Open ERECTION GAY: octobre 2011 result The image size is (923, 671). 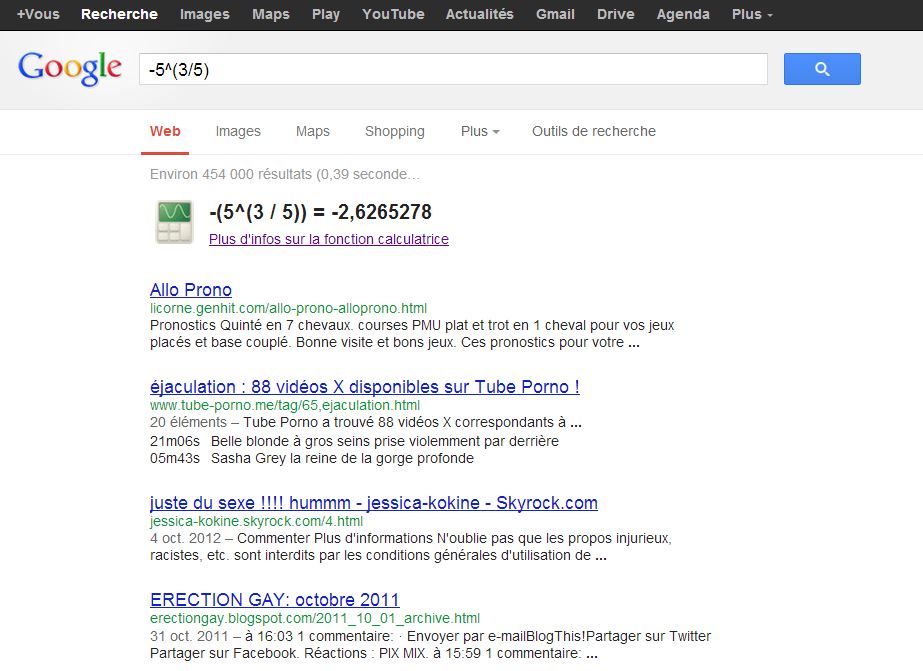point(275,599)
